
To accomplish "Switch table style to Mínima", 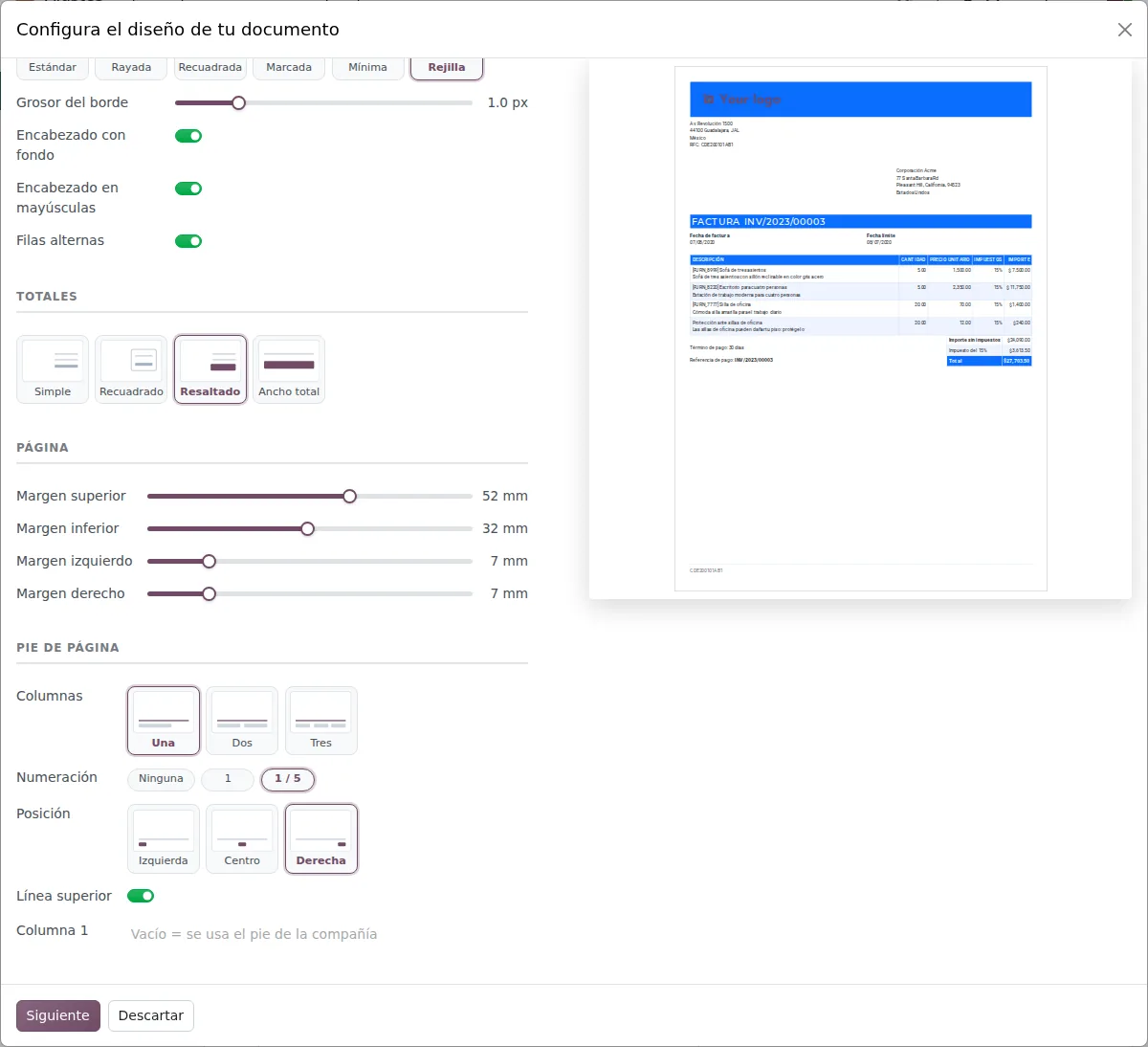I will point(368,68).
